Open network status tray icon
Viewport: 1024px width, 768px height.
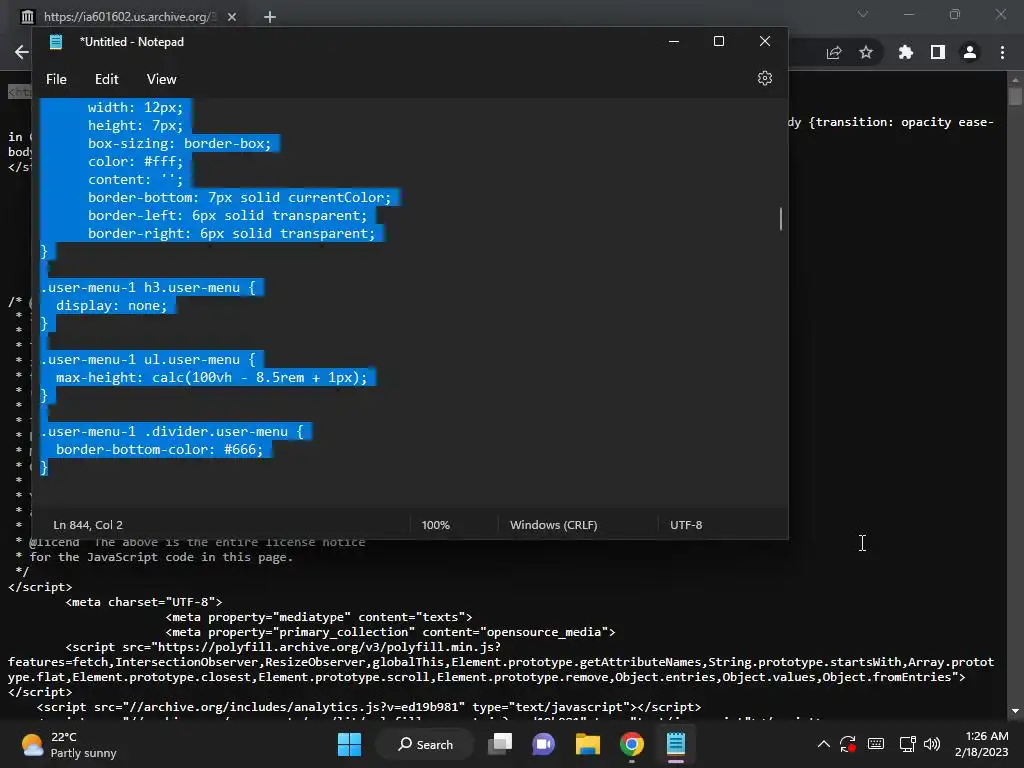click(x=907, y=744)
